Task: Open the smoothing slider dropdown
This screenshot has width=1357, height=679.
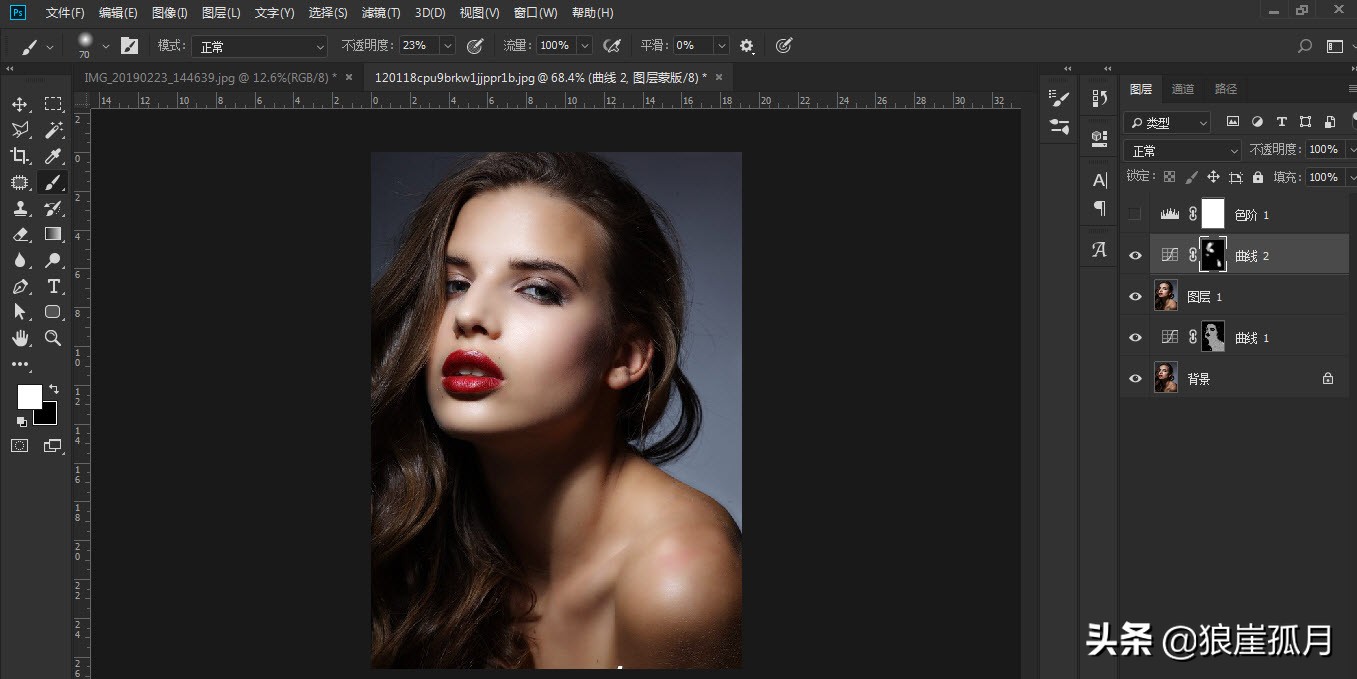Action: tap(721, 46)
